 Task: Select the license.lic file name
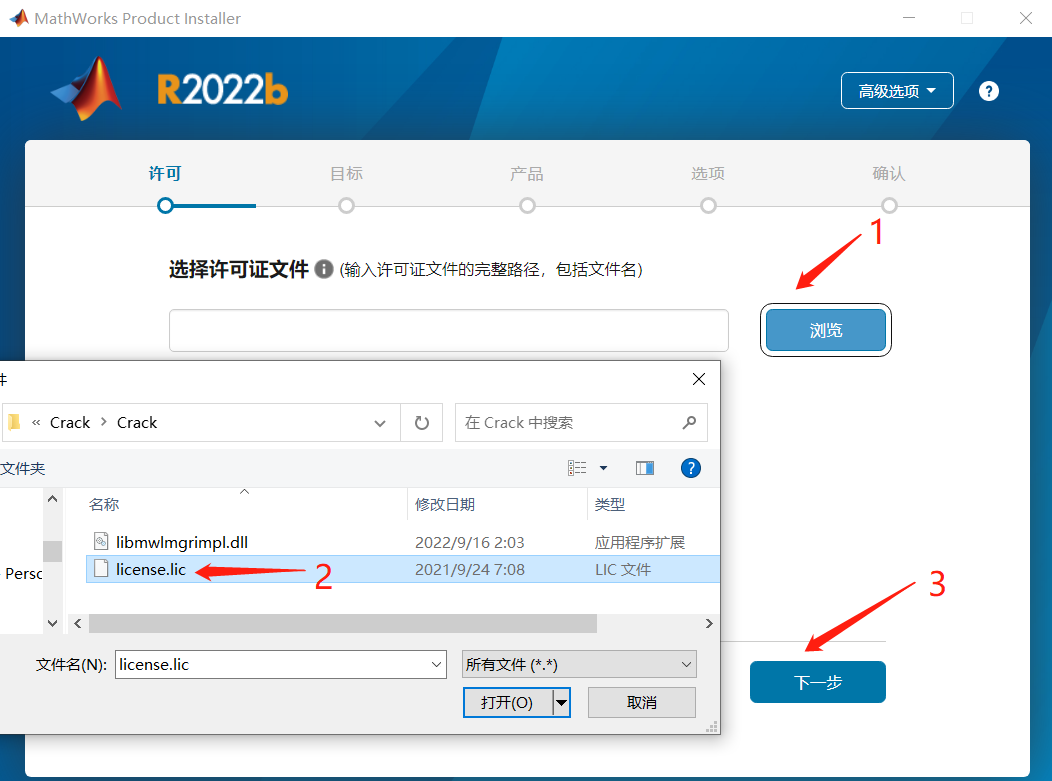point(151,570)
